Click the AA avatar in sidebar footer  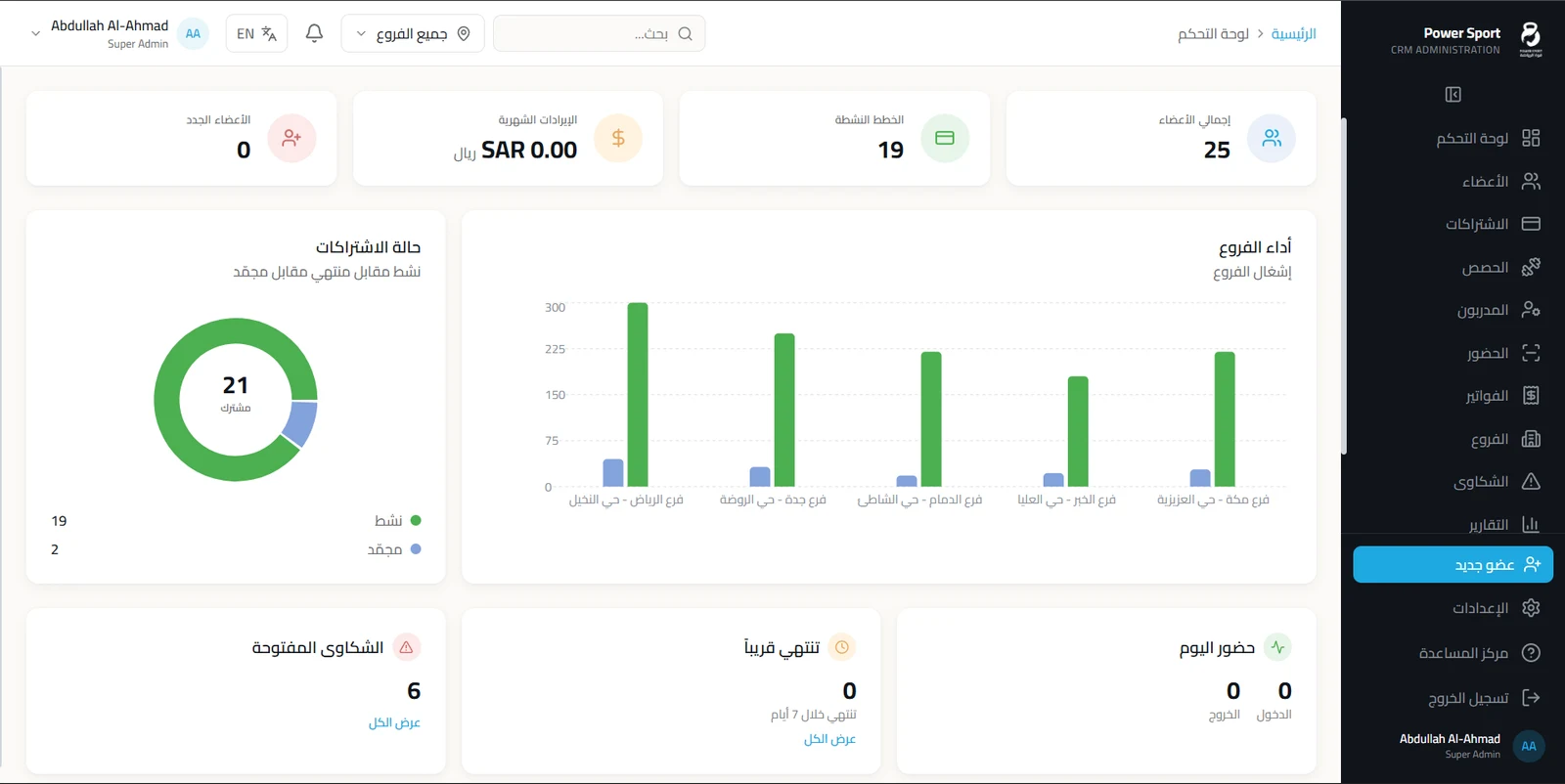coord(1528,746)
